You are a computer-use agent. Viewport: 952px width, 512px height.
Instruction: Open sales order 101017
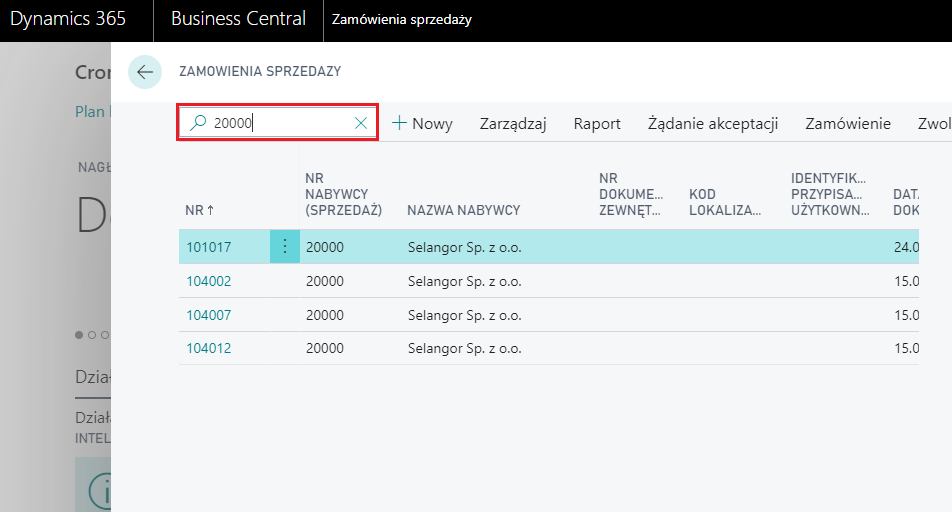click(208, 247)
